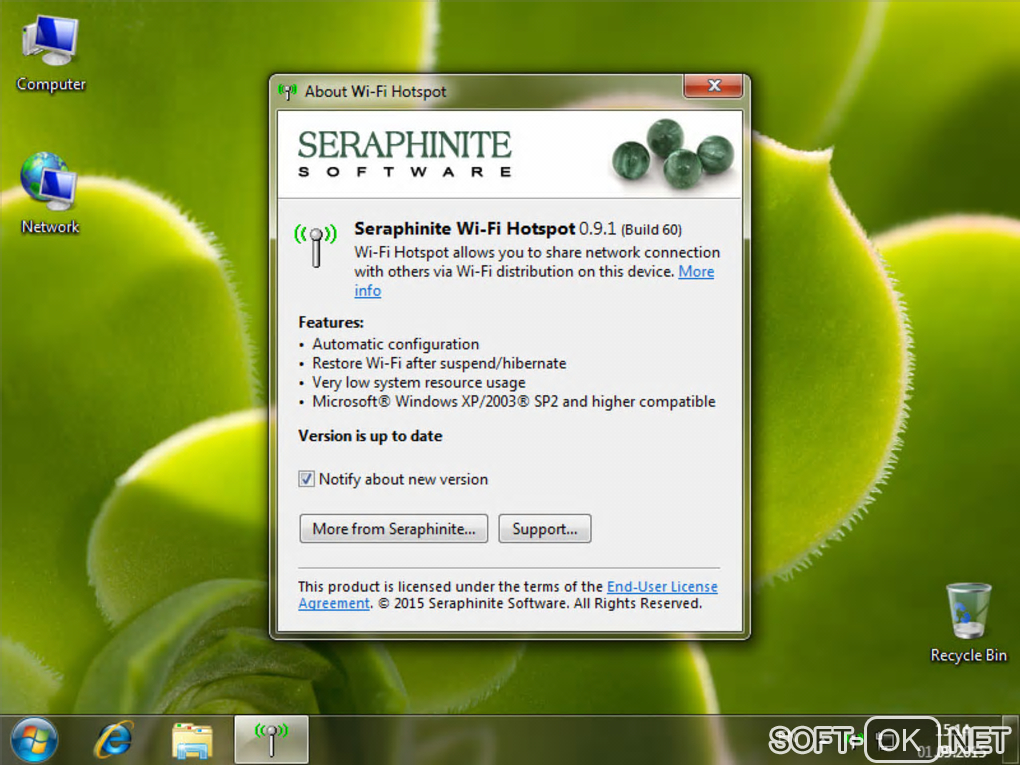The height and width of the screenshot is (765, 1020).
Task: Open Windows Explorer from the taskbar
Action: [192, 741]
